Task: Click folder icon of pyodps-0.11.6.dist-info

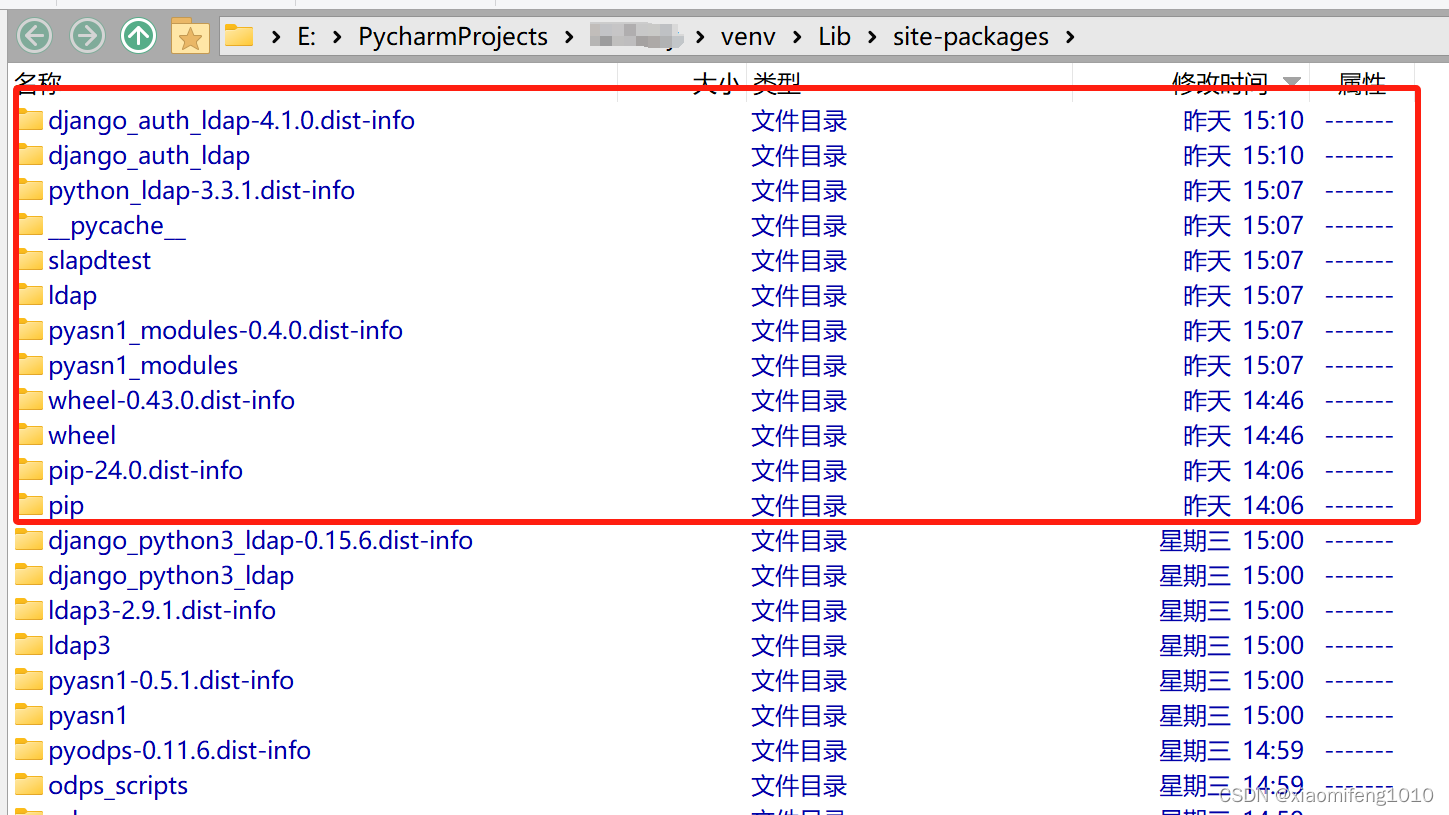Action: click(30, 750)
